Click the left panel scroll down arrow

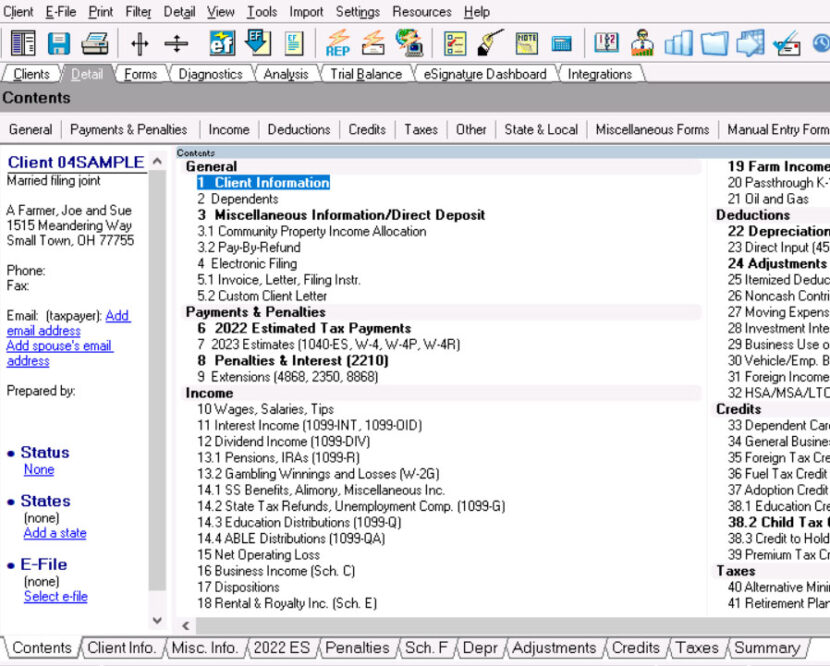(x=157, y=621)
